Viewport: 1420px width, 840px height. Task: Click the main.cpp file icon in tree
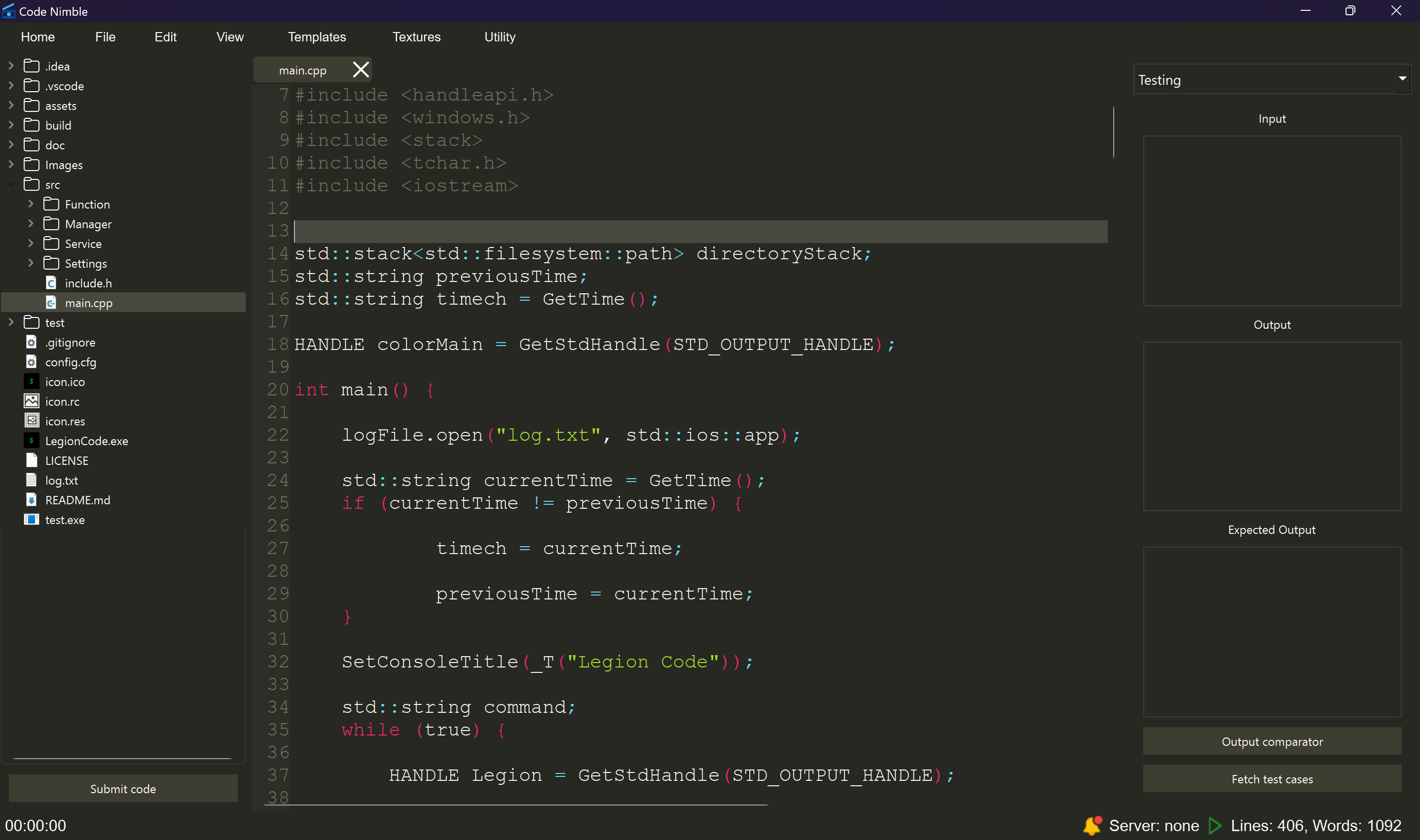click(51, 303)
